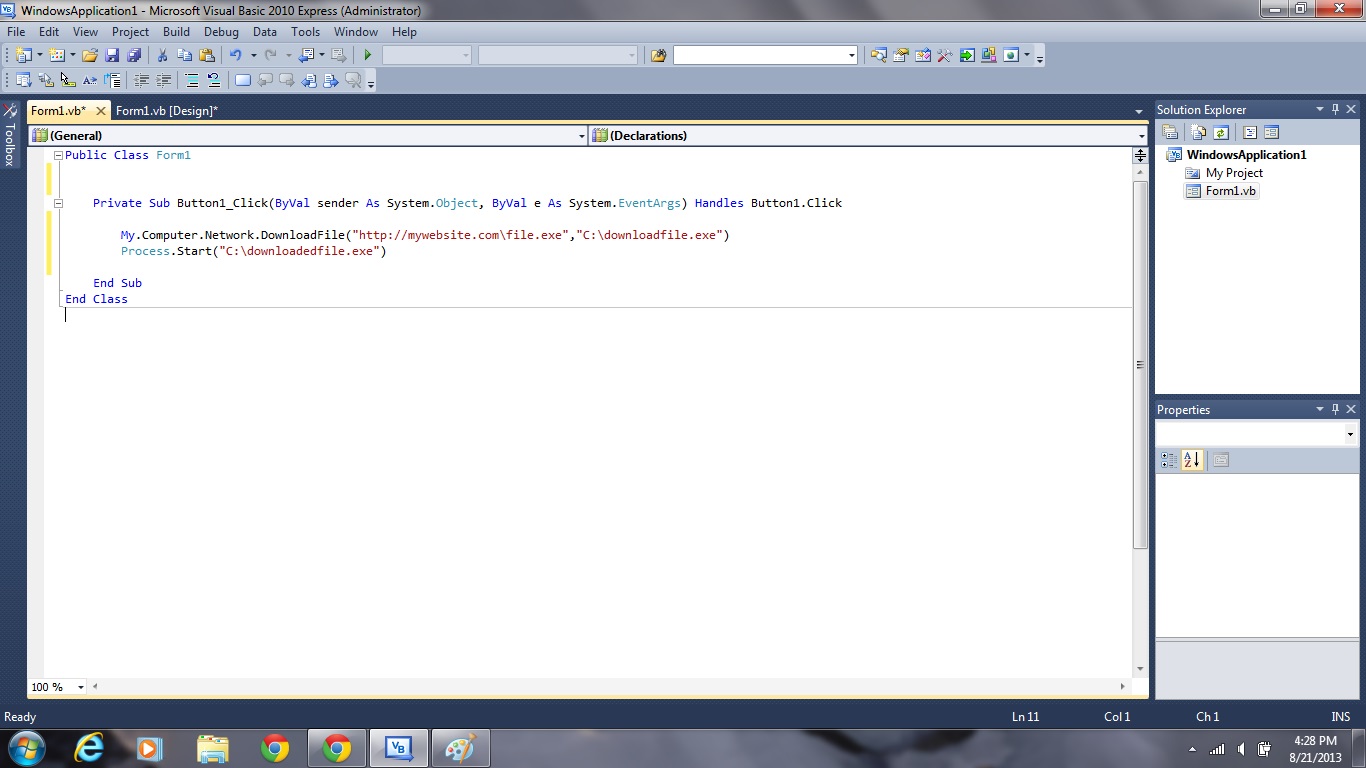Undo the last edit with Undo icon
Screen dimensions: 1366x768
pos(236,56)
